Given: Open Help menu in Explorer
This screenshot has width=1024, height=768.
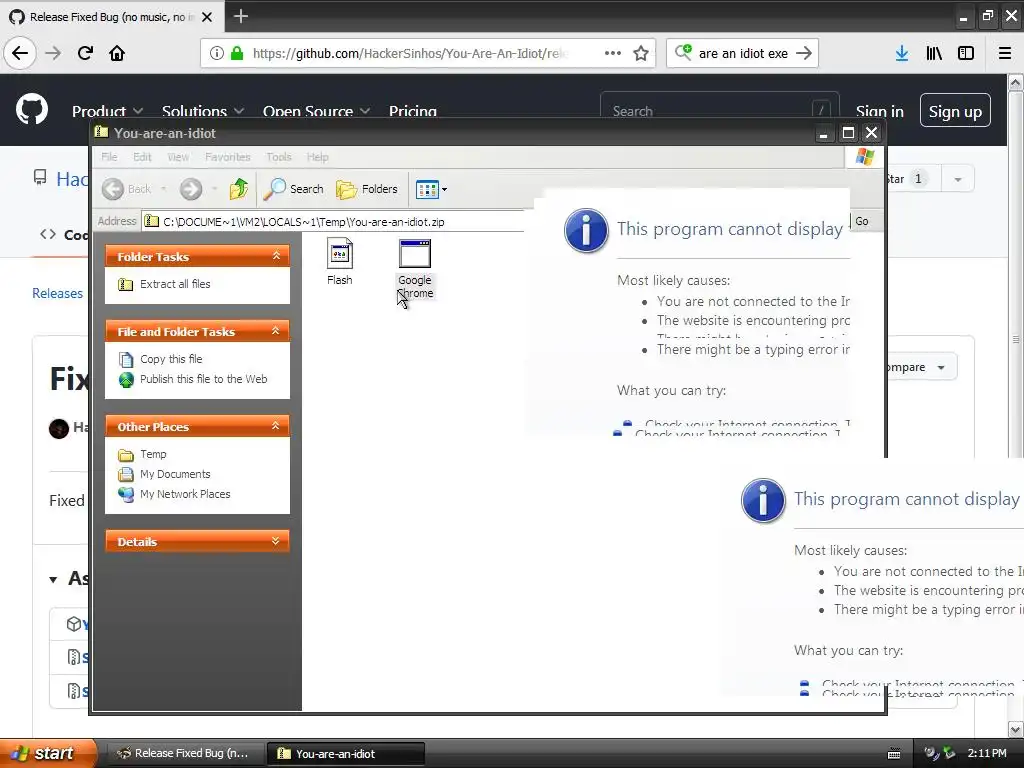Looking at the screenshot, I should (317, 157).
